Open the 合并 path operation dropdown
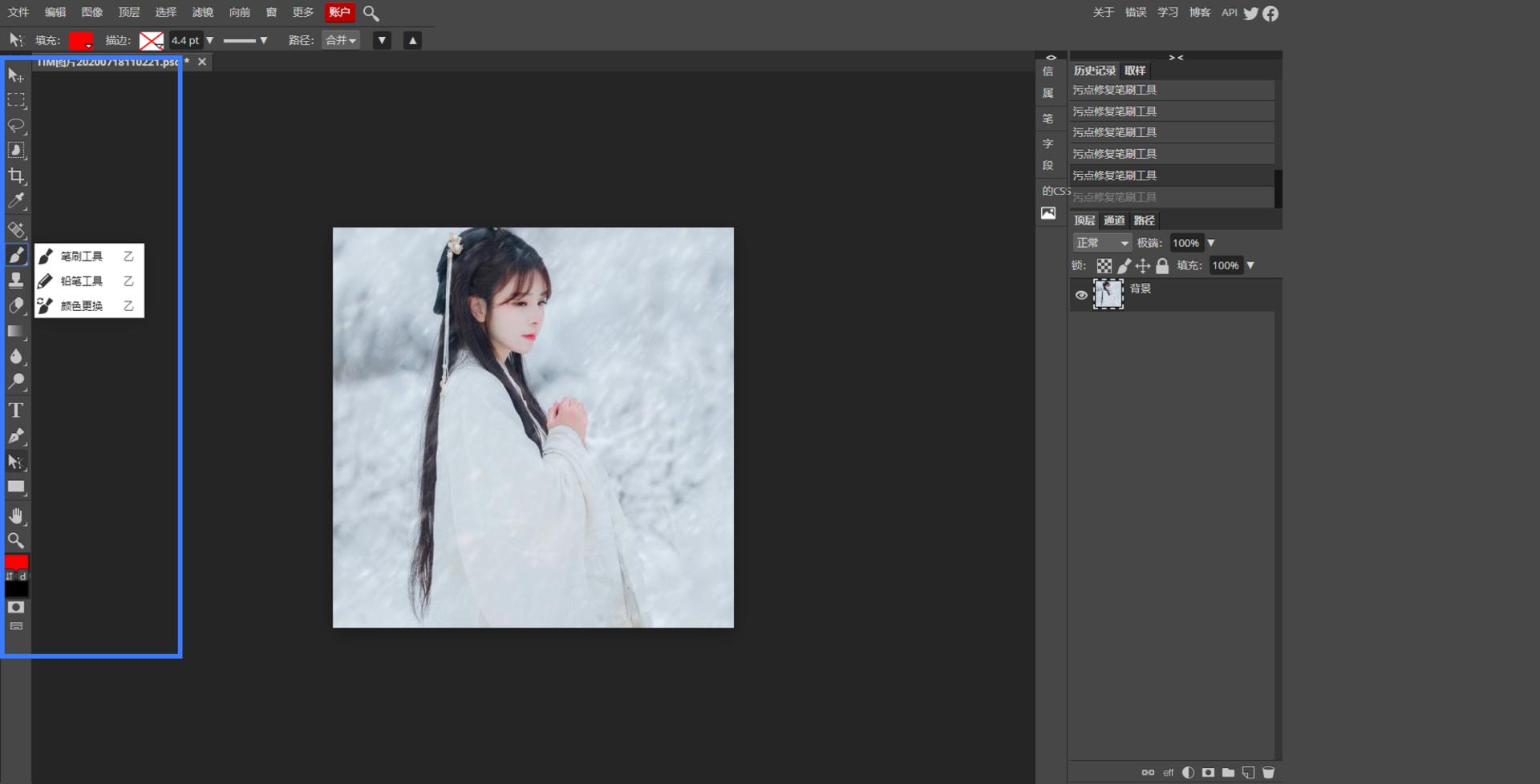 pos(340,40)
